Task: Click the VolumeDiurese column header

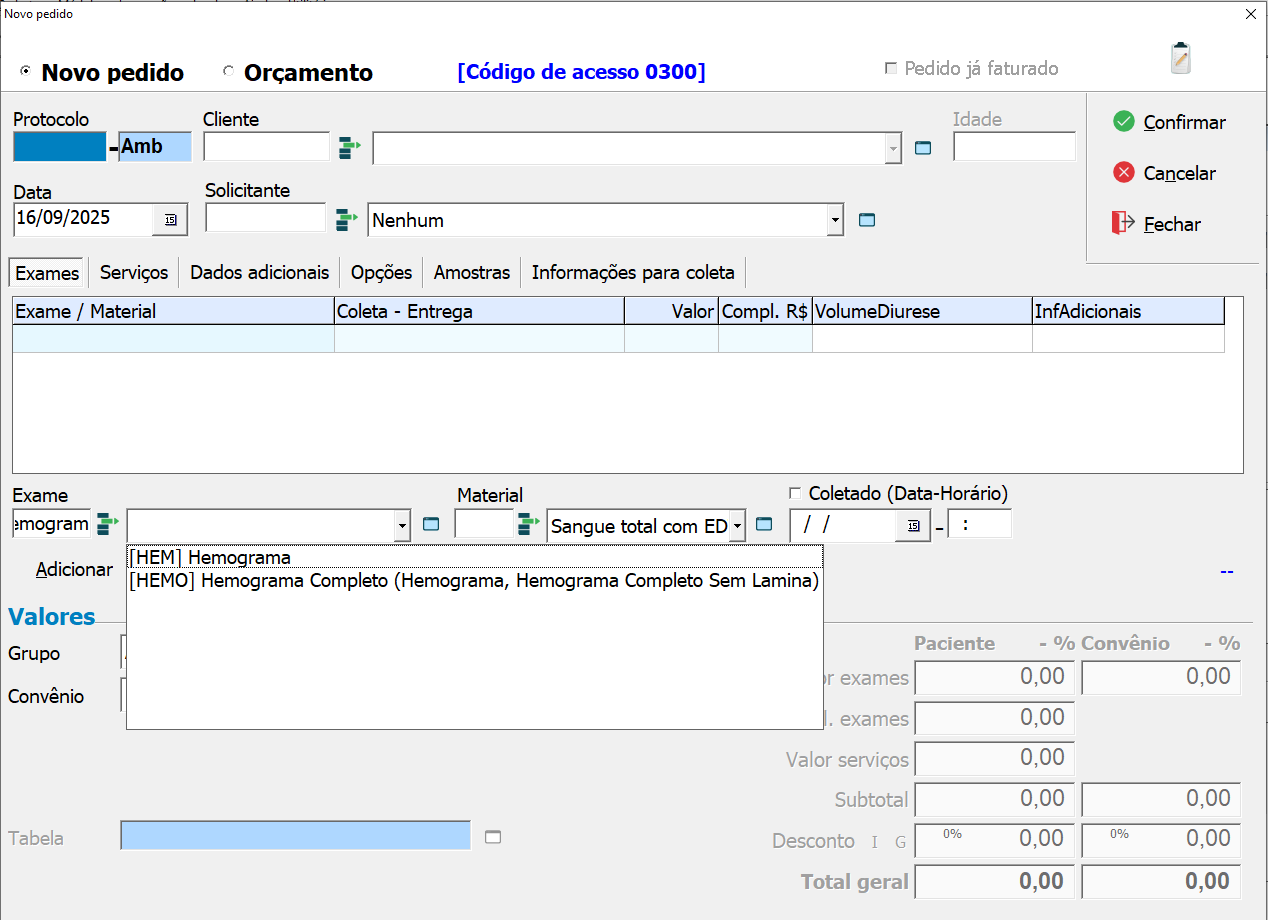Action: (x=922, y=311)
